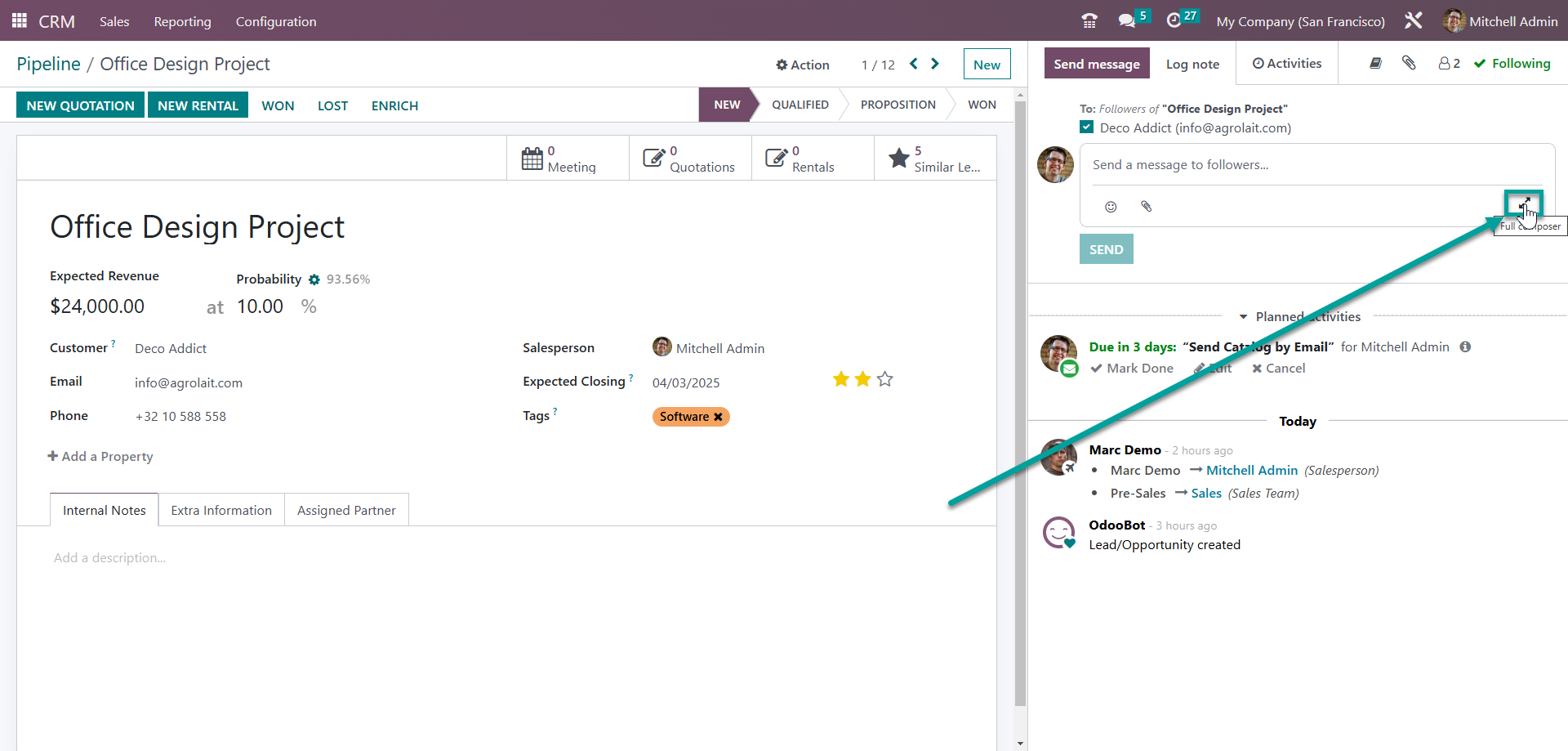This screenshot has height=751, width=1568.
Task: Open conversations chat icon with 5 badge
Action: [x=1128, y=21]
